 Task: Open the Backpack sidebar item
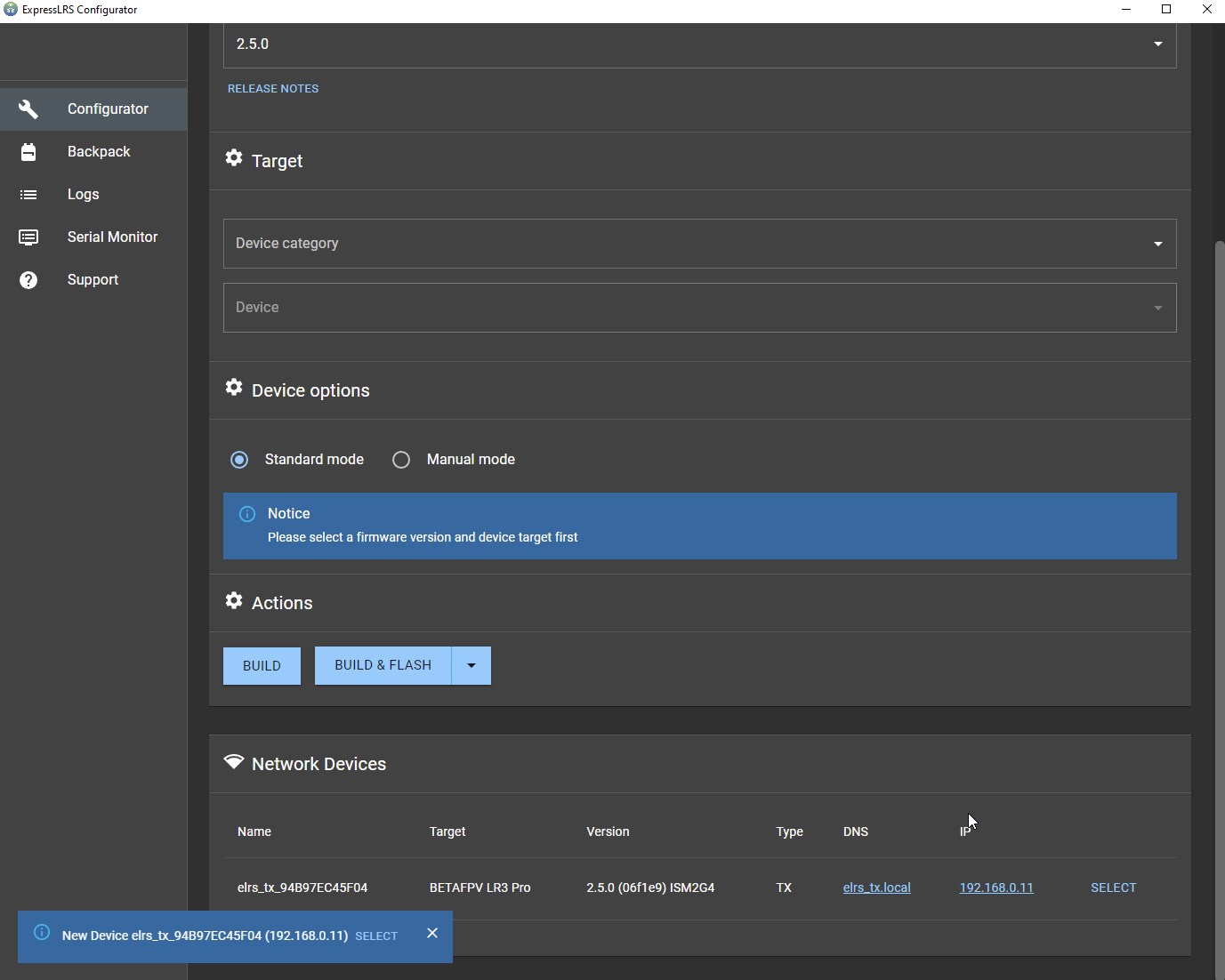[x=93, y=152]
